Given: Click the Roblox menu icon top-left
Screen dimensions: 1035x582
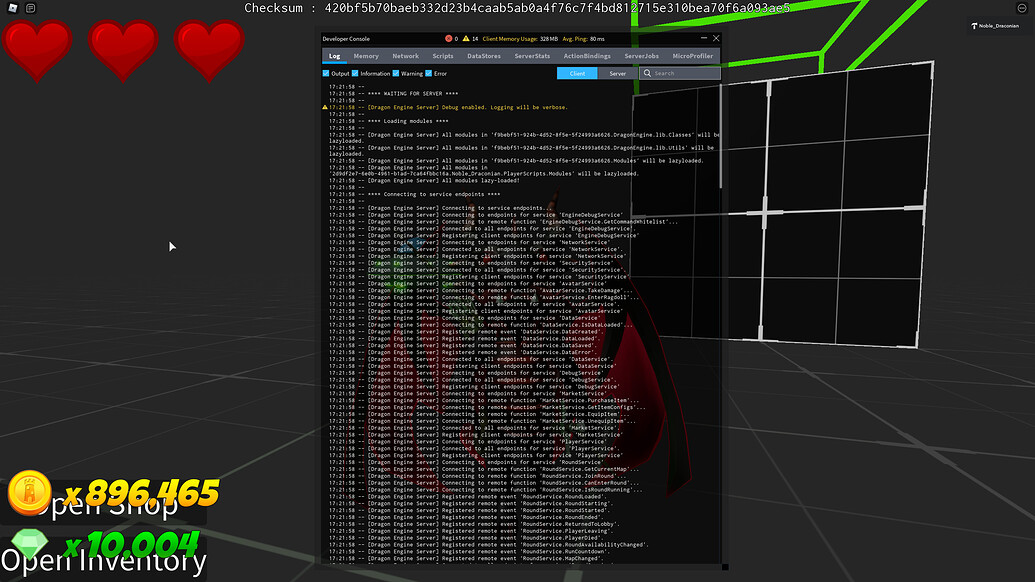Looking at the screenshot, I should [x=11, y=9].
